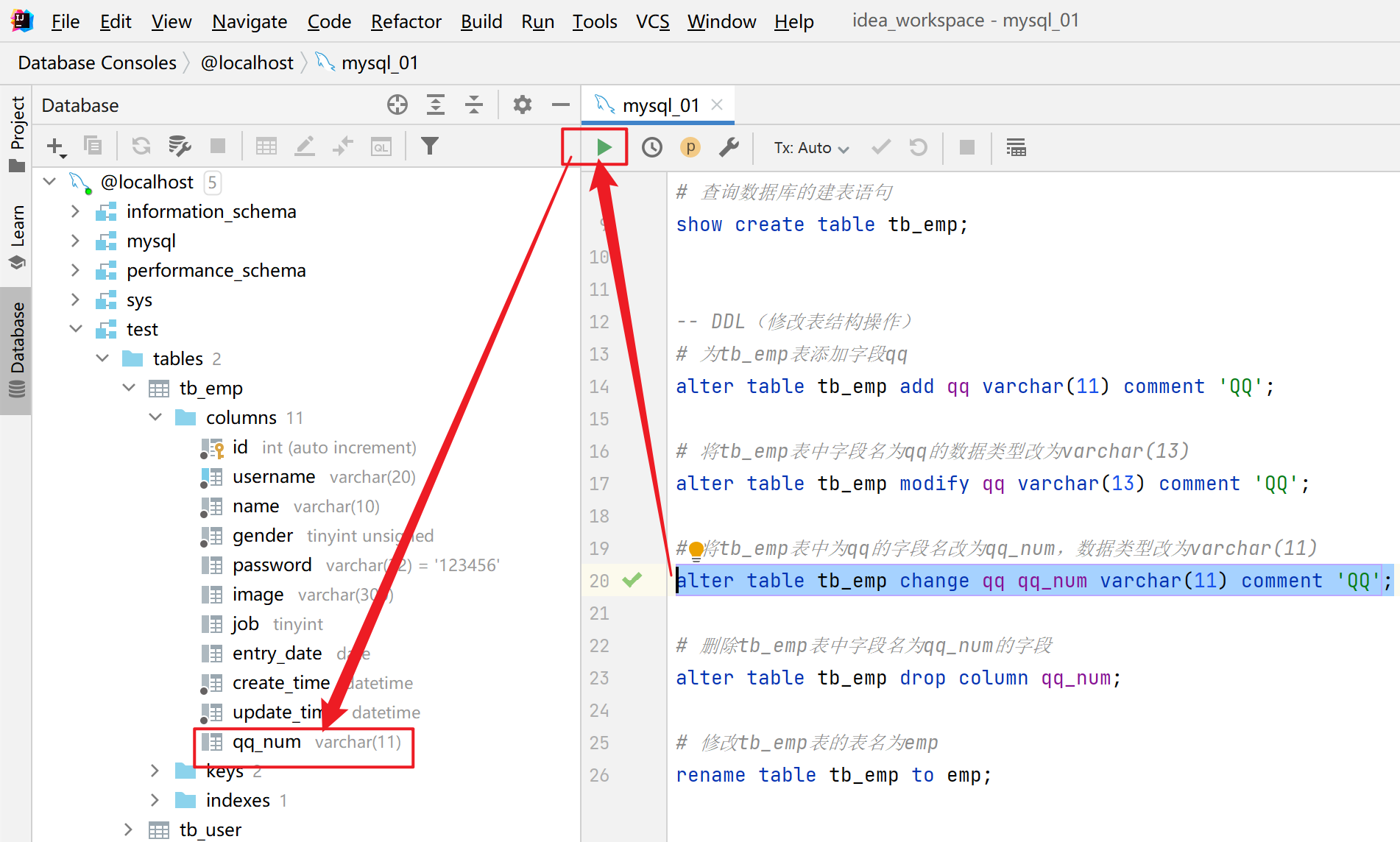Click the intention light bulb on line 19
Viewport: 1400px width, 842px height.
pyautogui.click(x=696, y=549)
